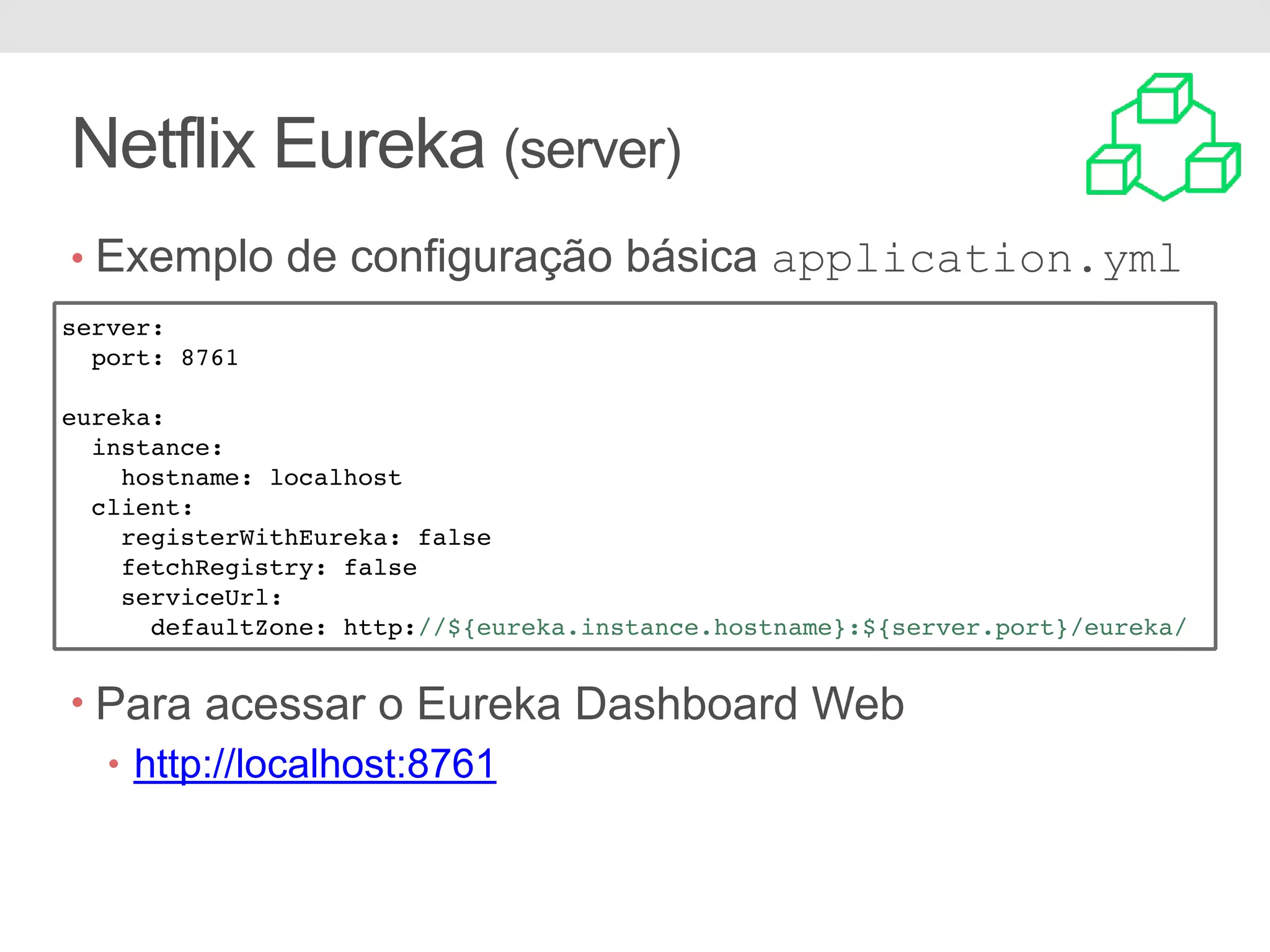Click the "server:" code line
The height and width of the screenshot is (952, 1270).
(x=112, y=328)
